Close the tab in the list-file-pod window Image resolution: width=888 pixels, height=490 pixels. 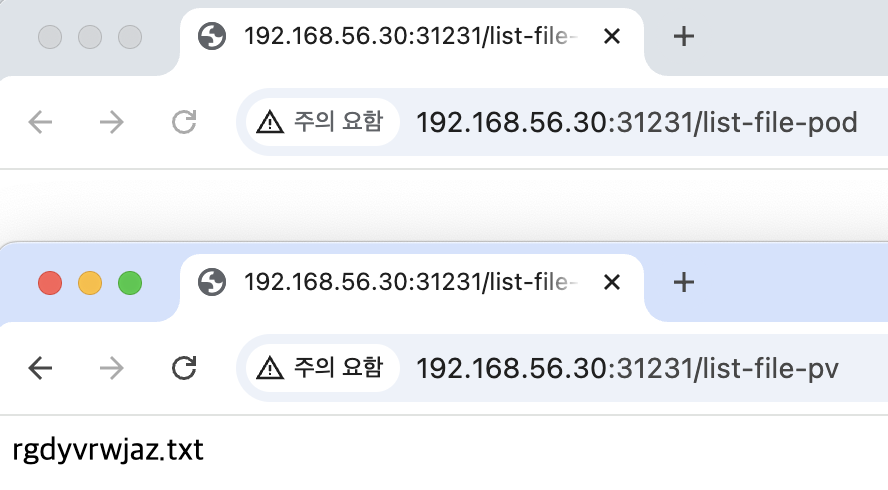click(612, 36)
